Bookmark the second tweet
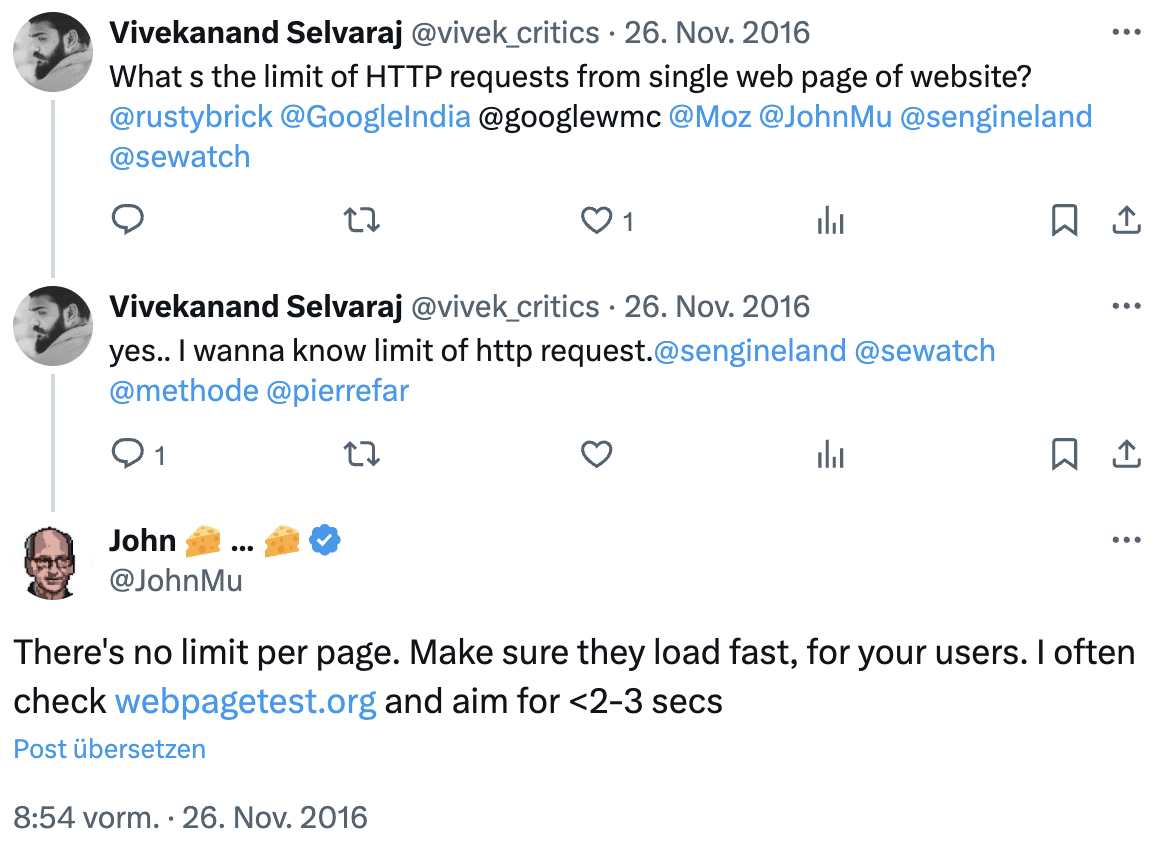The image size is (1160, 844). 1065,454
